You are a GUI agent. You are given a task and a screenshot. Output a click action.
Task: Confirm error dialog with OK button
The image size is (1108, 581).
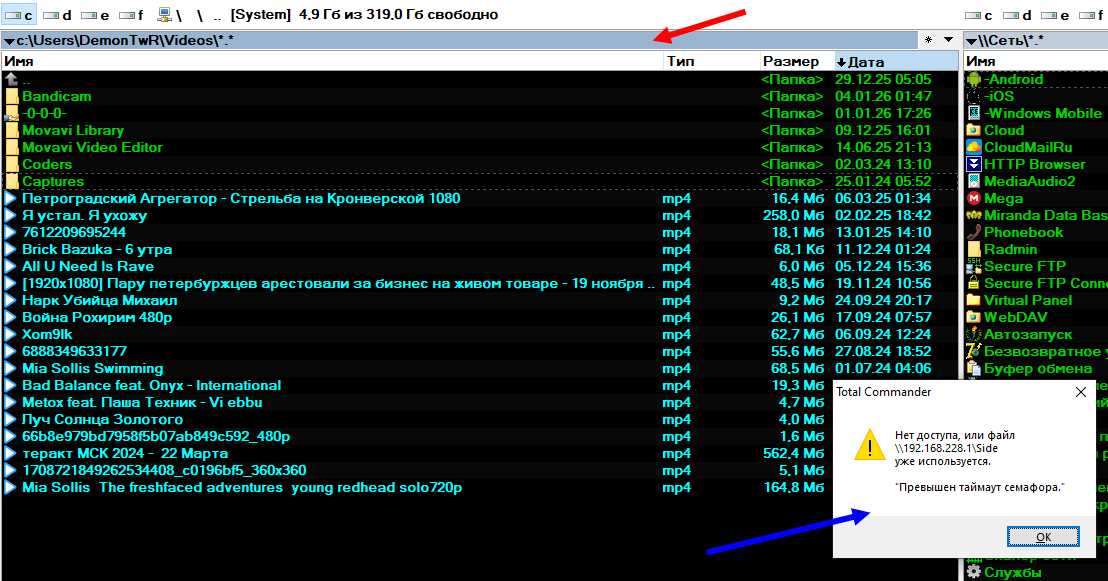pos(1043,536)
